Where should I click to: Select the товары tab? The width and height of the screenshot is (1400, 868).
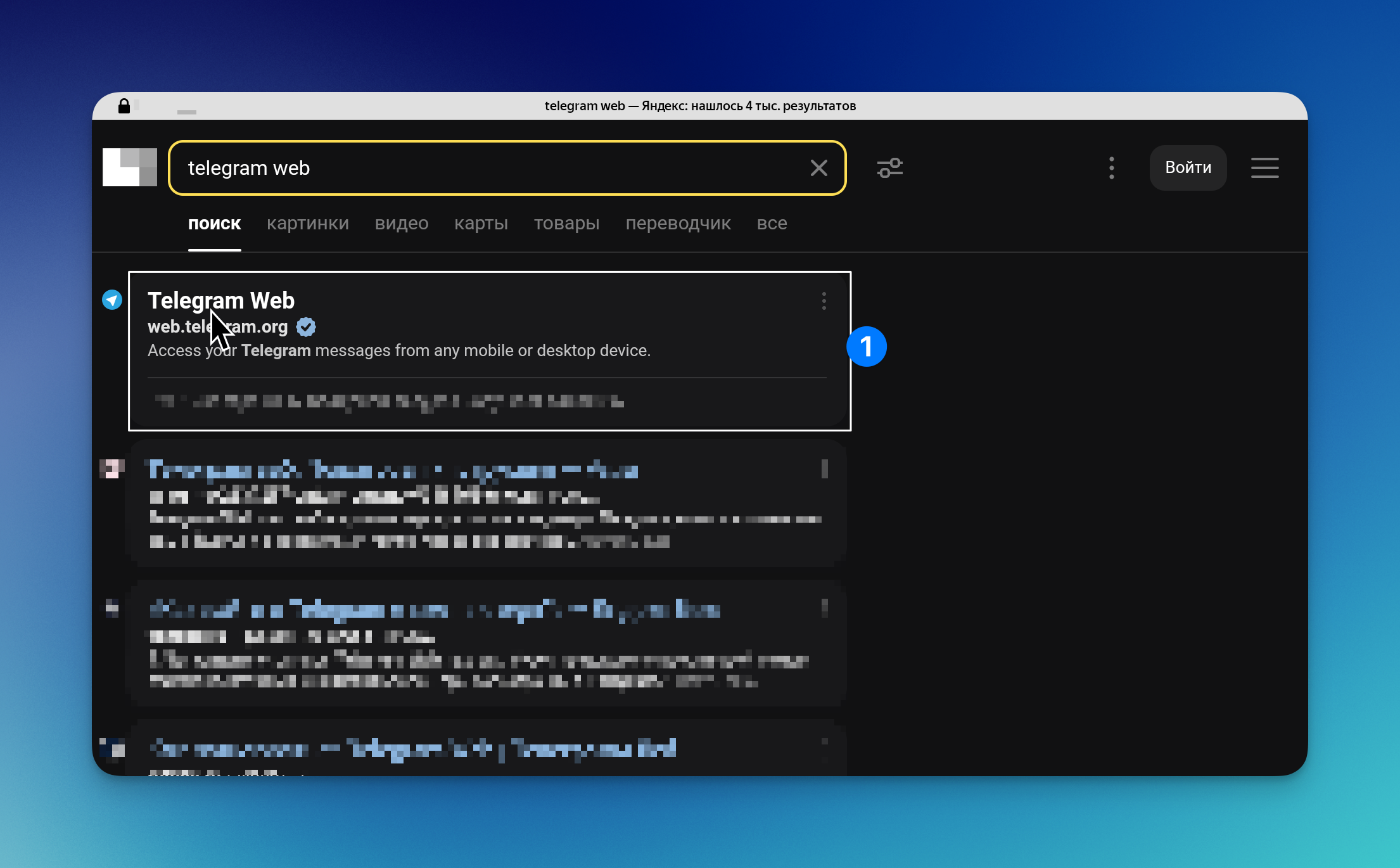[566, 224]
